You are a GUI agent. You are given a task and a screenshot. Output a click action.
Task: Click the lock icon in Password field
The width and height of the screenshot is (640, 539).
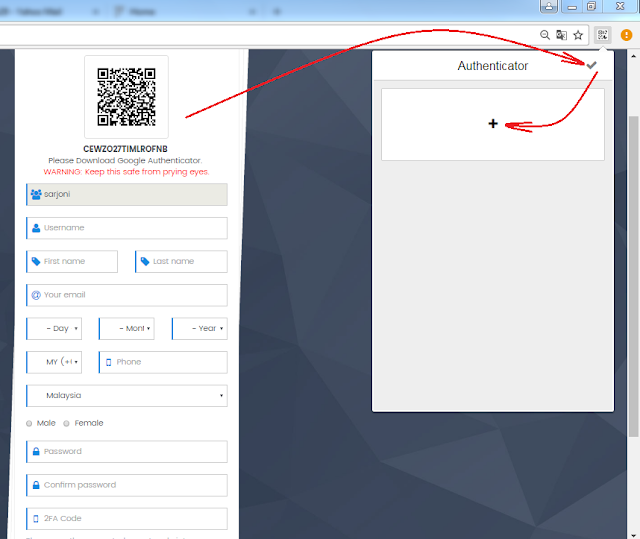pos(36,451)
